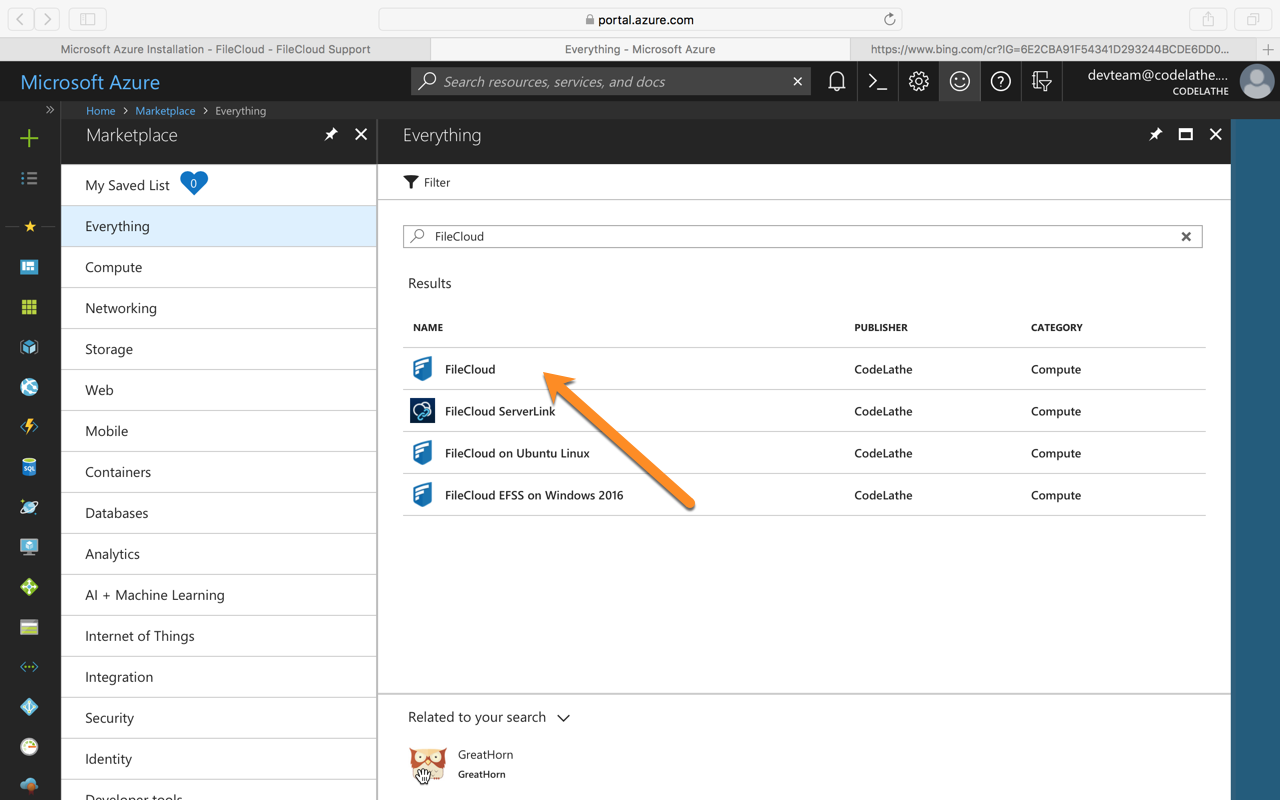
Task: Collapse the Related to your search section
Action: click(563, 718)
